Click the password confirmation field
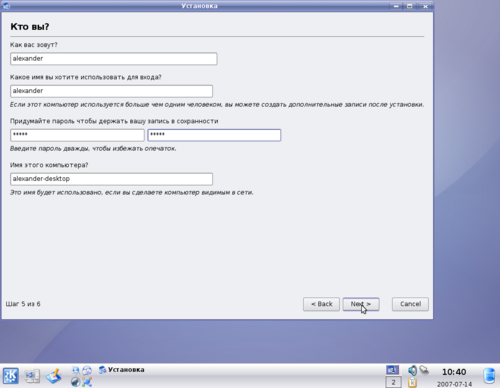500x388 pixels. tap(214, 135)
